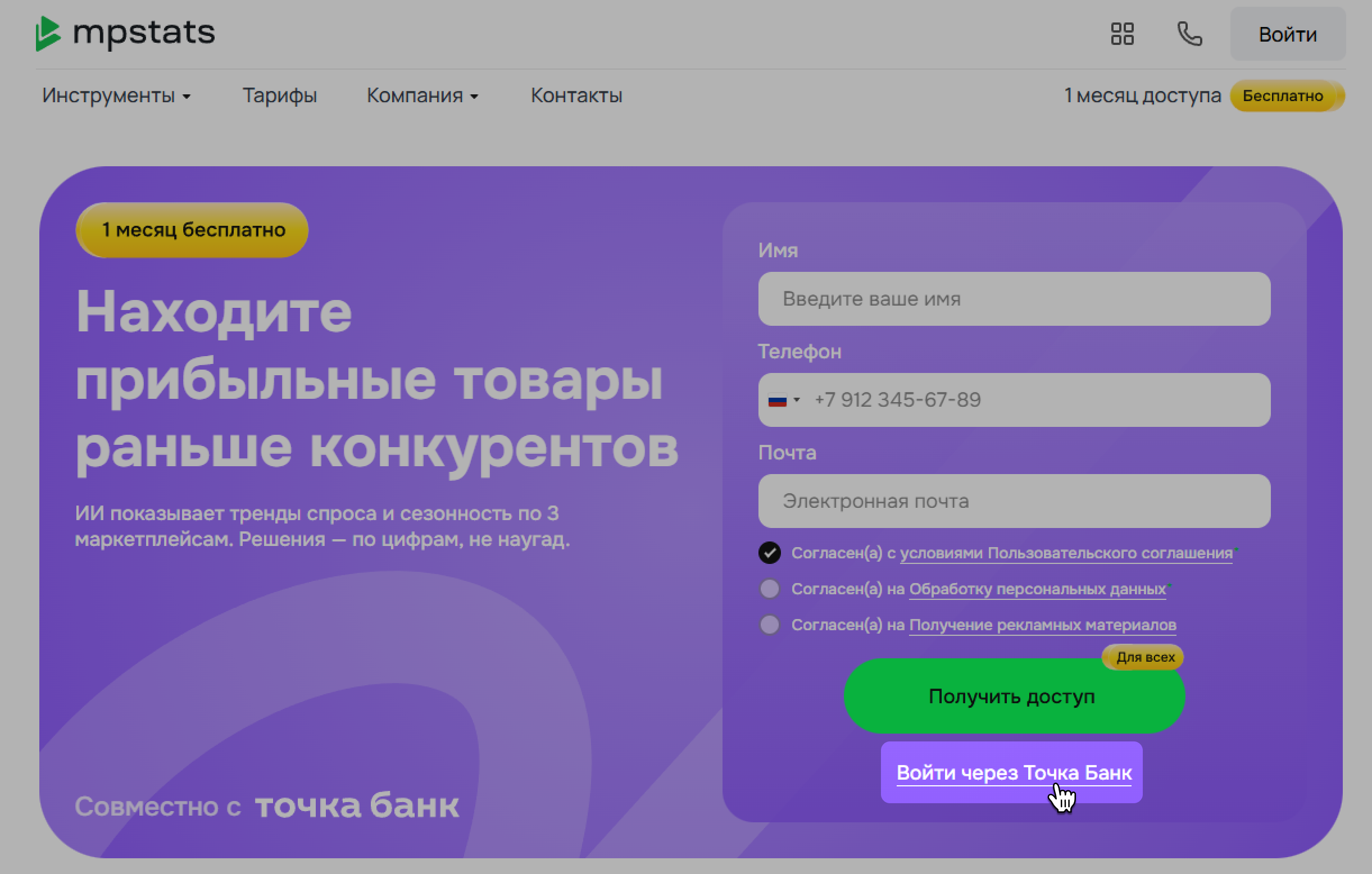This screenshot has height=874, width=1372.
Task: Open the apps grid icon
Action: (x=1122, y=34)
